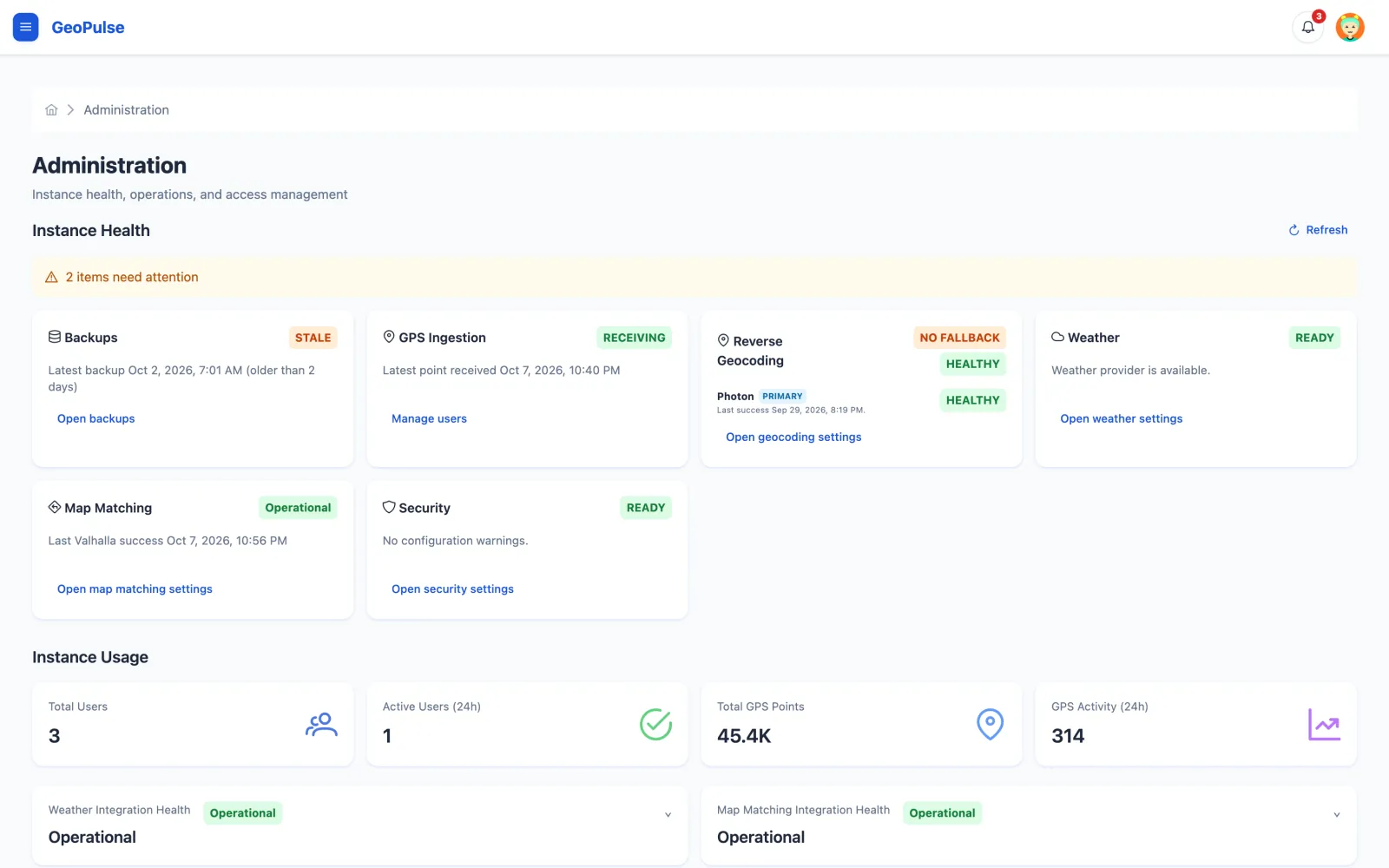This screenshot has width=1389, height=868.
Task: Click the 45.4K GPS points value
Action: 744,736
